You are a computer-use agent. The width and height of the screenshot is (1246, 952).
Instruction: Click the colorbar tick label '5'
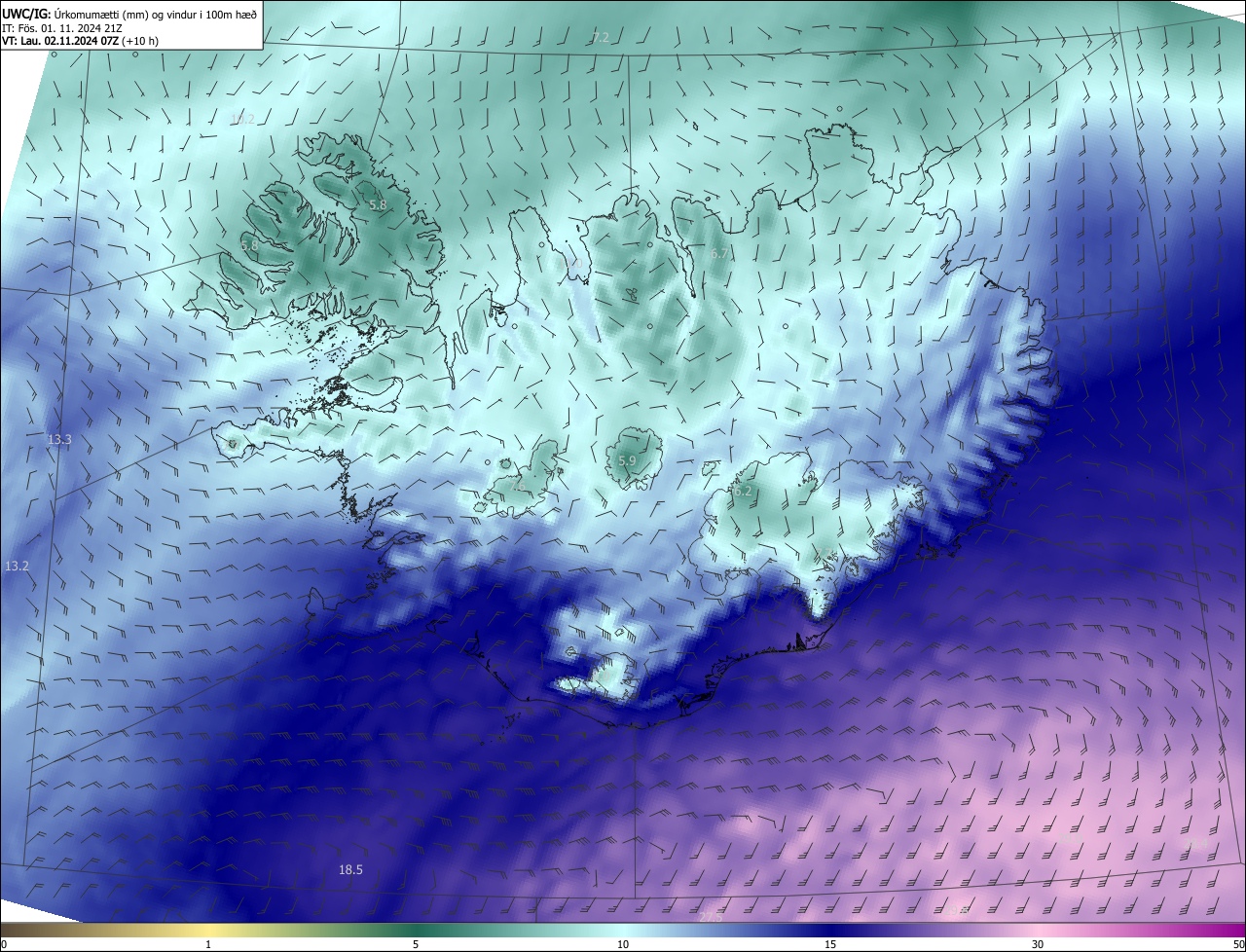(416, 944)
